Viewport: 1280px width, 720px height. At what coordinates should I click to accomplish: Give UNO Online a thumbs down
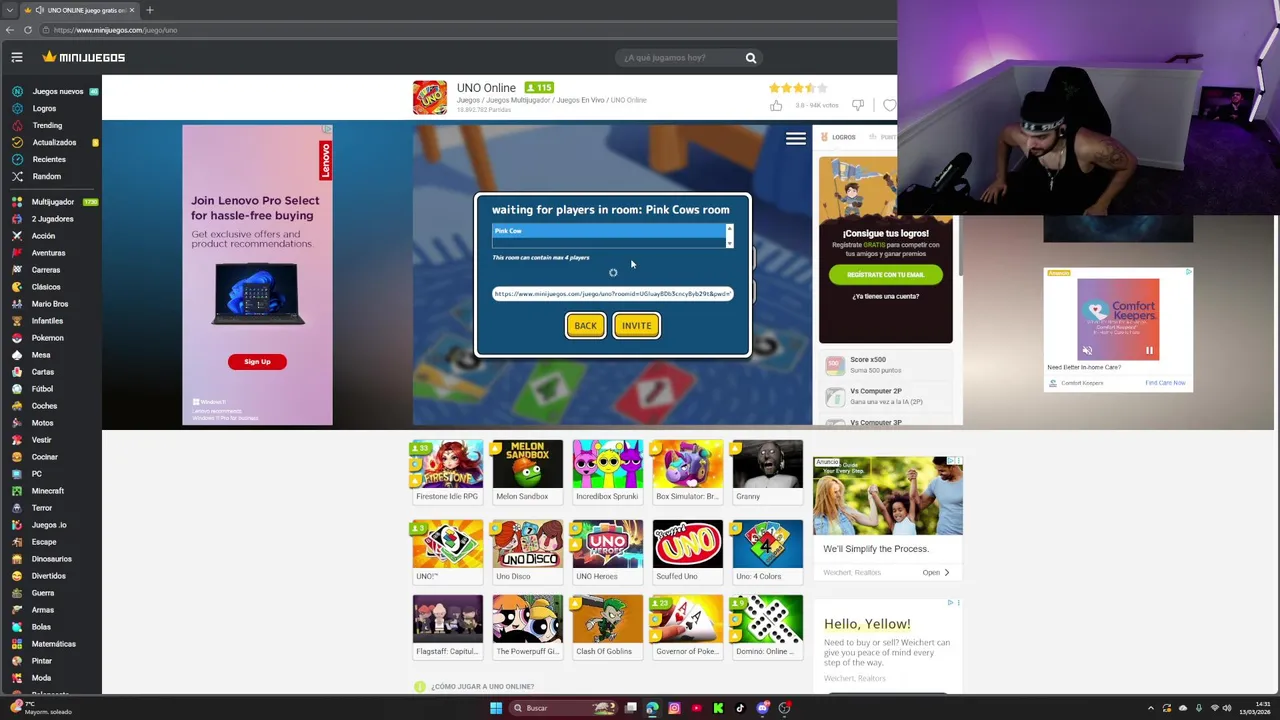pyautogui.click(x=857, y=105)
